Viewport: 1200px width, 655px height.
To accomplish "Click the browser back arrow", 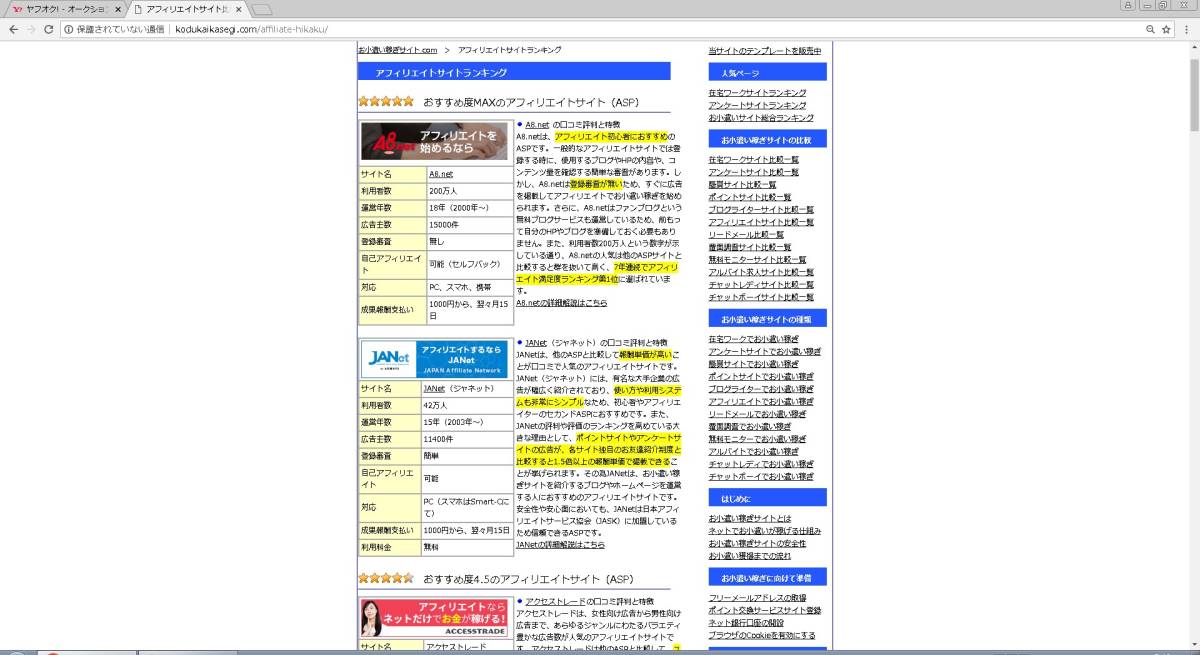I will pos(13,29).
